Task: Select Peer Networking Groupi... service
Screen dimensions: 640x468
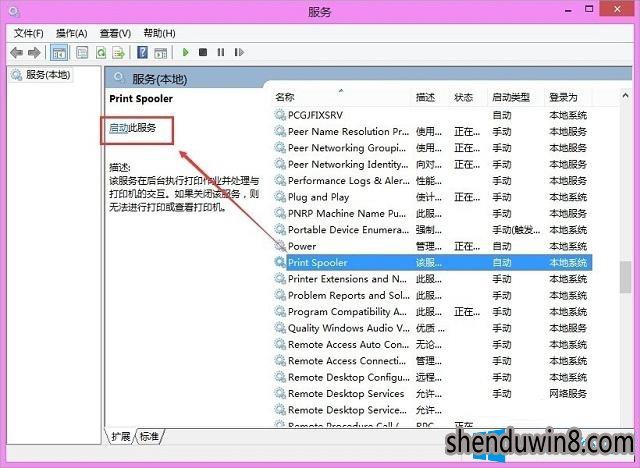Action: (433, 148)
